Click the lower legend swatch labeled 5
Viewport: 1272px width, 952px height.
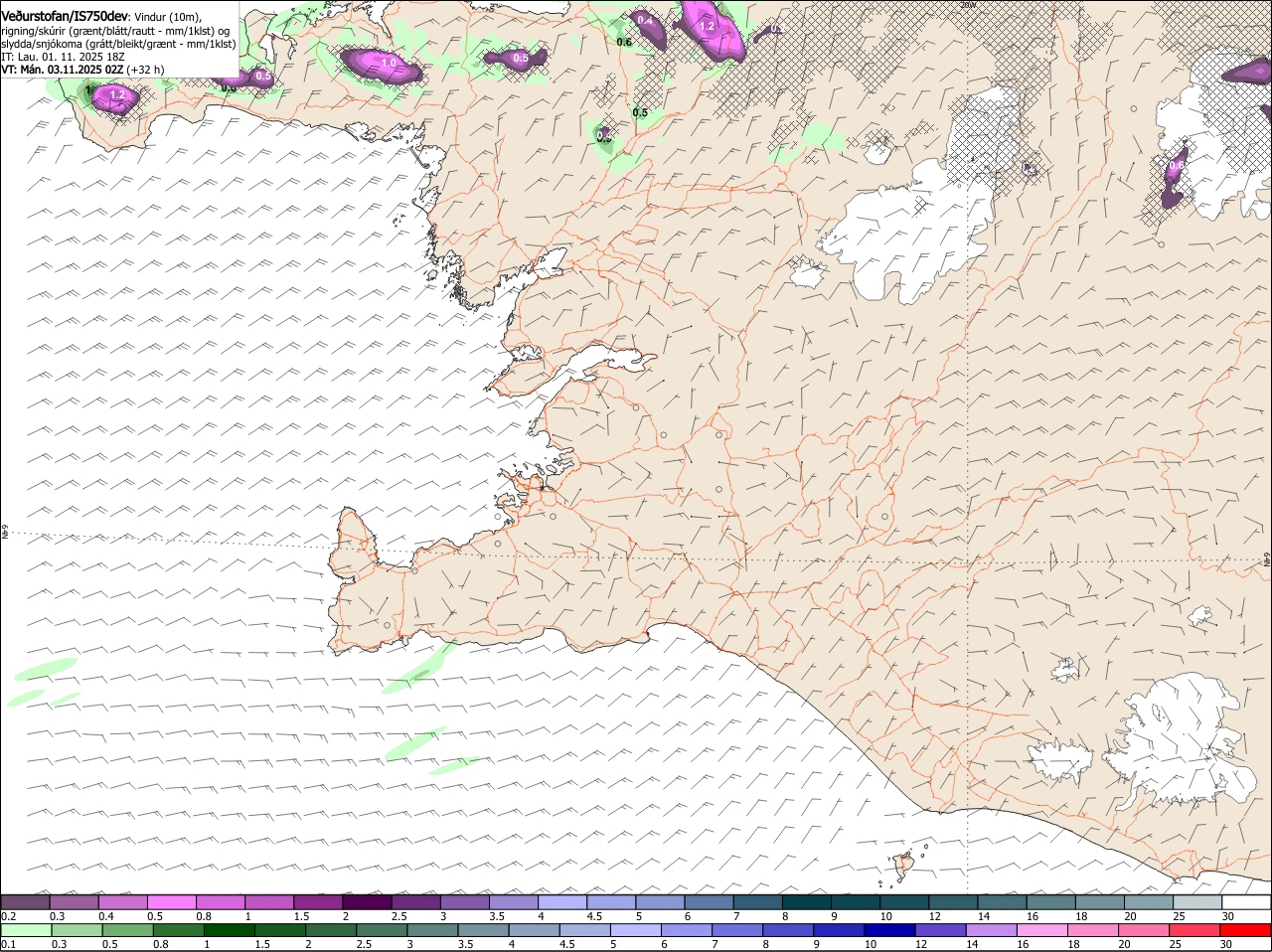pyautogui.click(x=634, y=930)
